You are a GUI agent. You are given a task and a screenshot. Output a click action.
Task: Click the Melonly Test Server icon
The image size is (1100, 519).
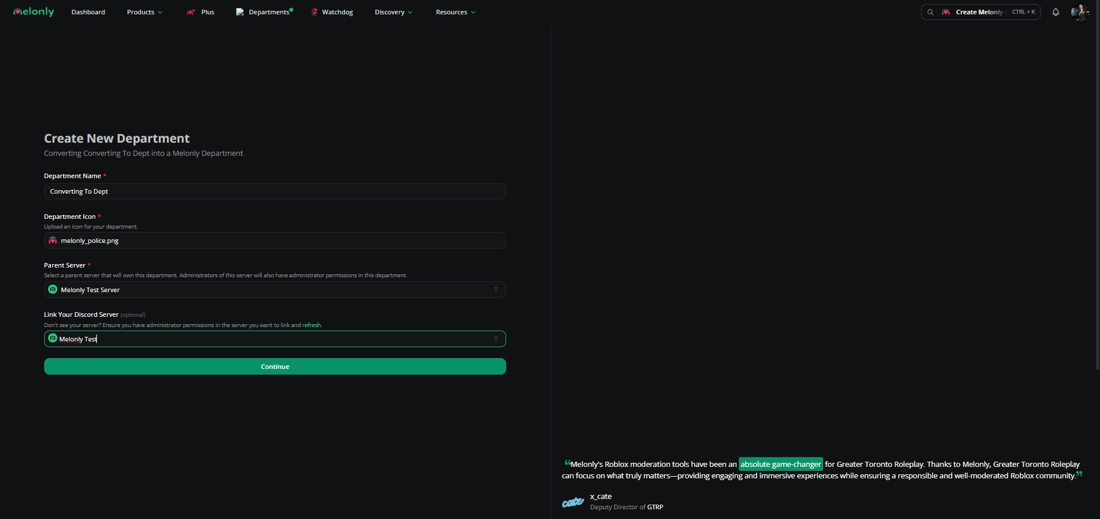[x=53, y=290]
